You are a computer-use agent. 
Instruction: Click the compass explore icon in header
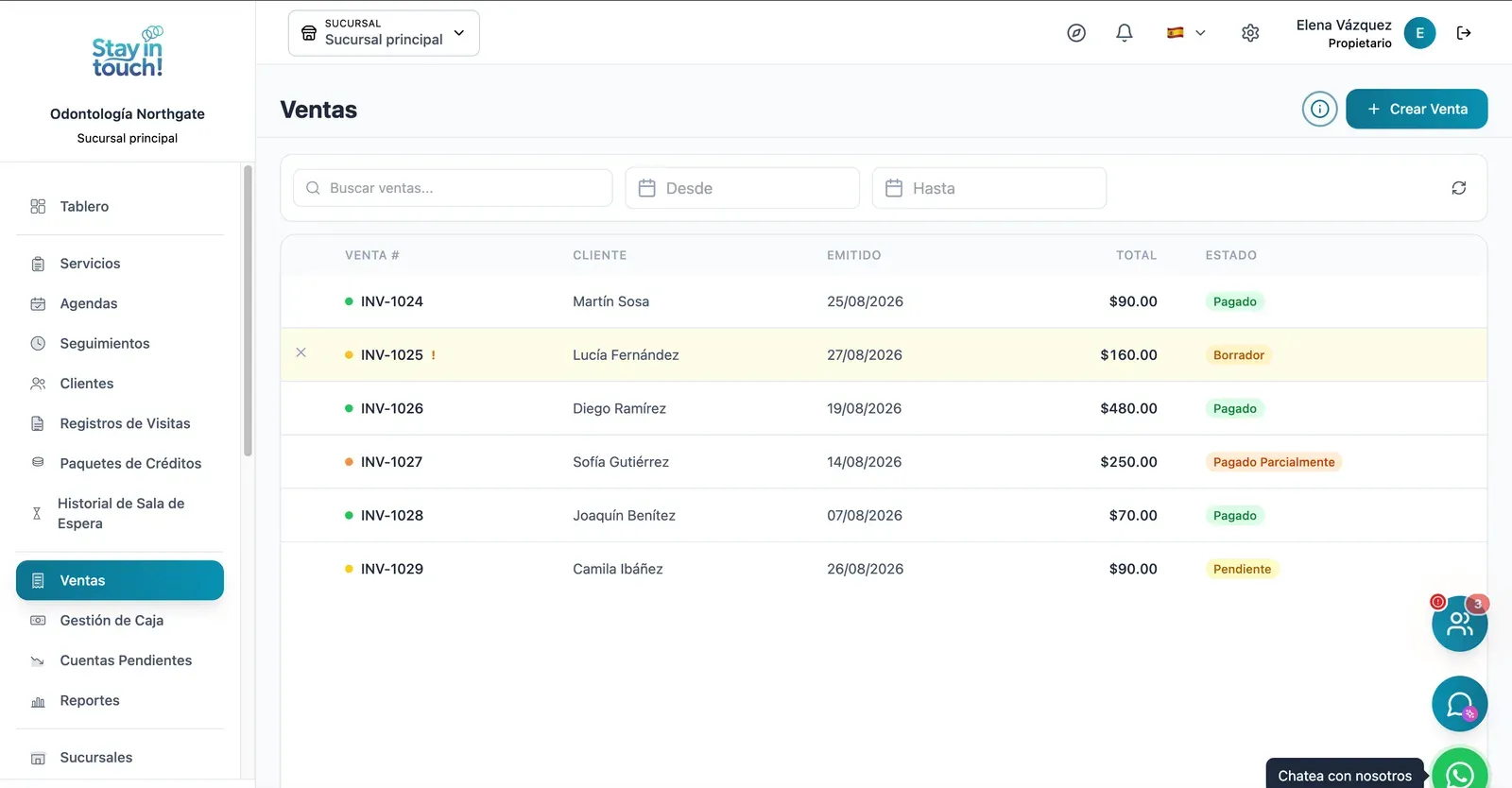(x=1076, y=33)
